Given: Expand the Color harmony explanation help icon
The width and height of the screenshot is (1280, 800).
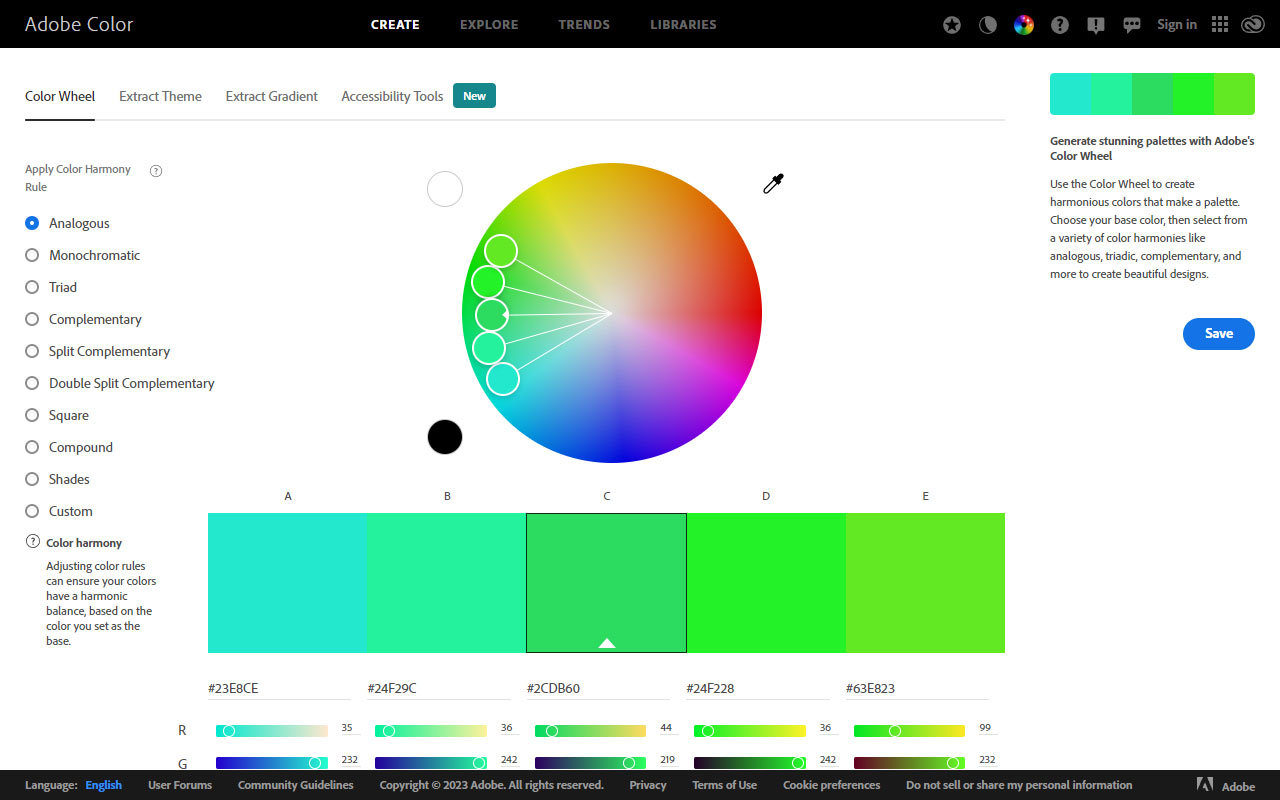Looking at the screenshot, I should point(31,541).
